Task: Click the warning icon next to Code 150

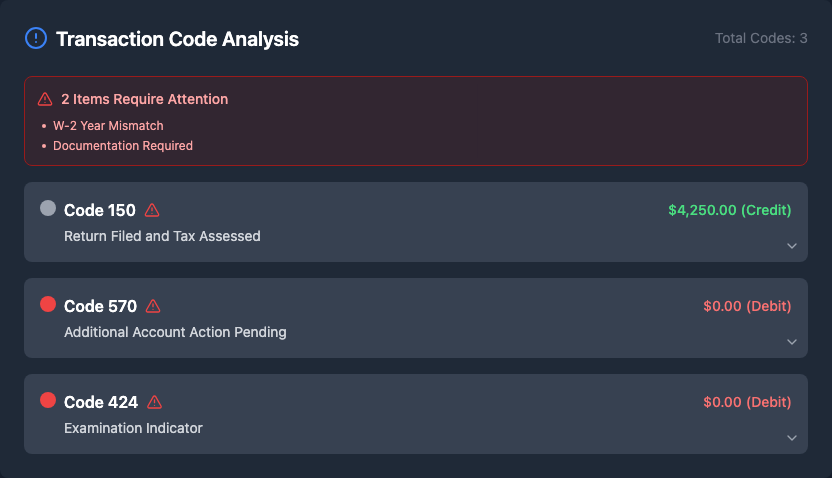Action: pyautogui.click(x=152, y=210)
